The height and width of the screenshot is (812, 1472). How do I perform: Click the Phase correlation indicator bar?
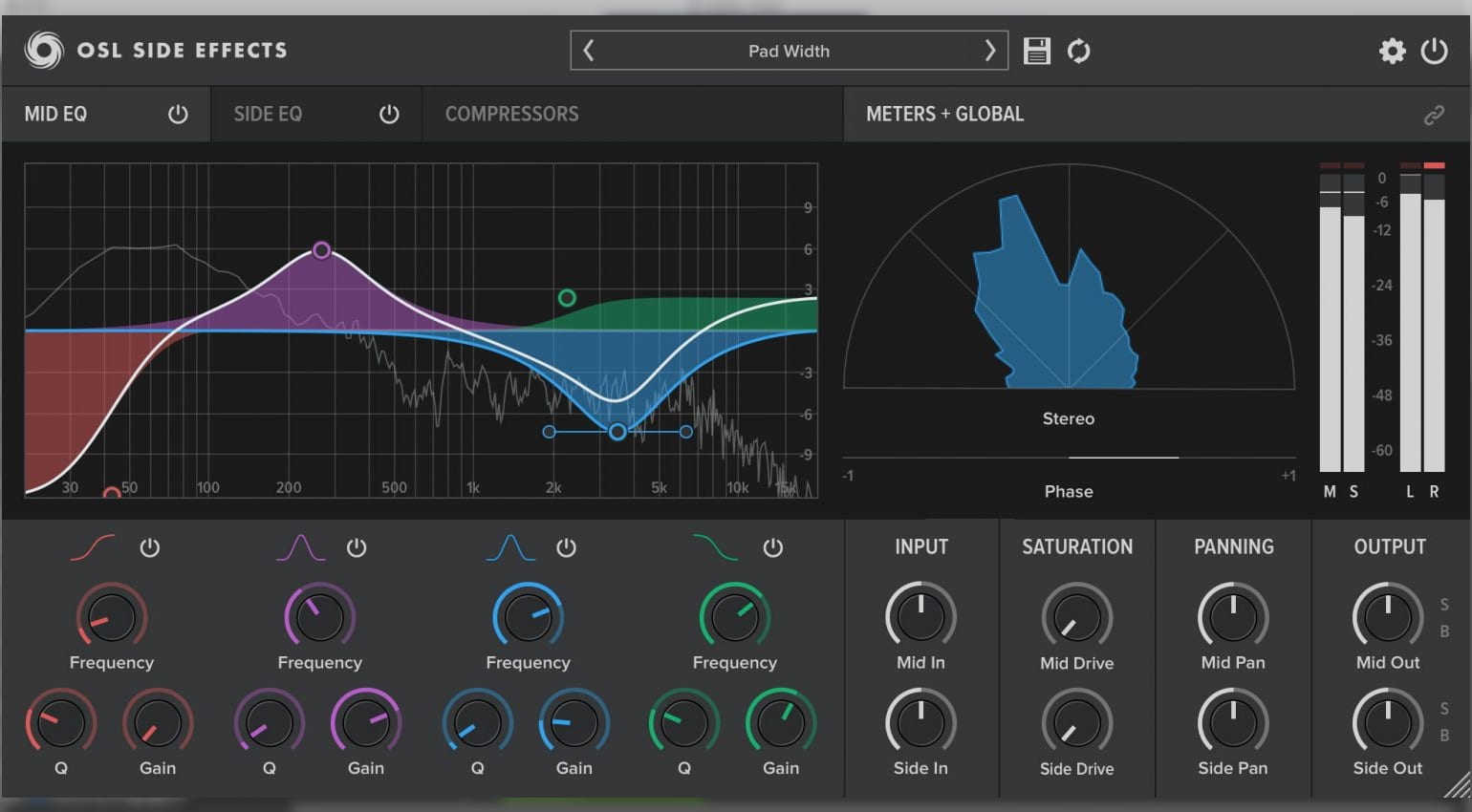1123,456
